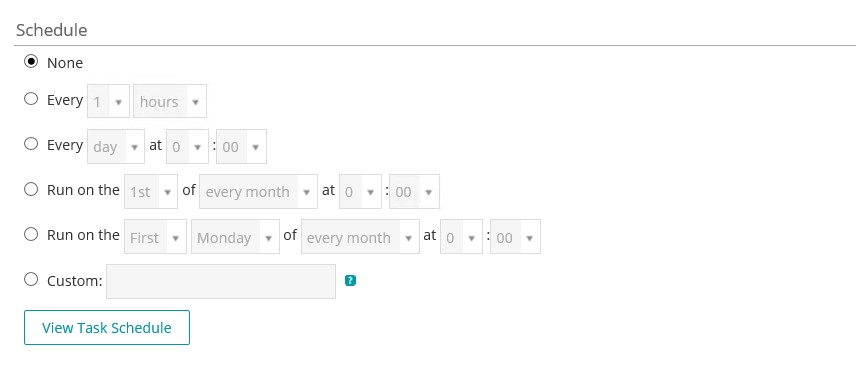Screen dimensions: 856x368
Task: Choose the Every day at radio option
Action: coord(31,144)
